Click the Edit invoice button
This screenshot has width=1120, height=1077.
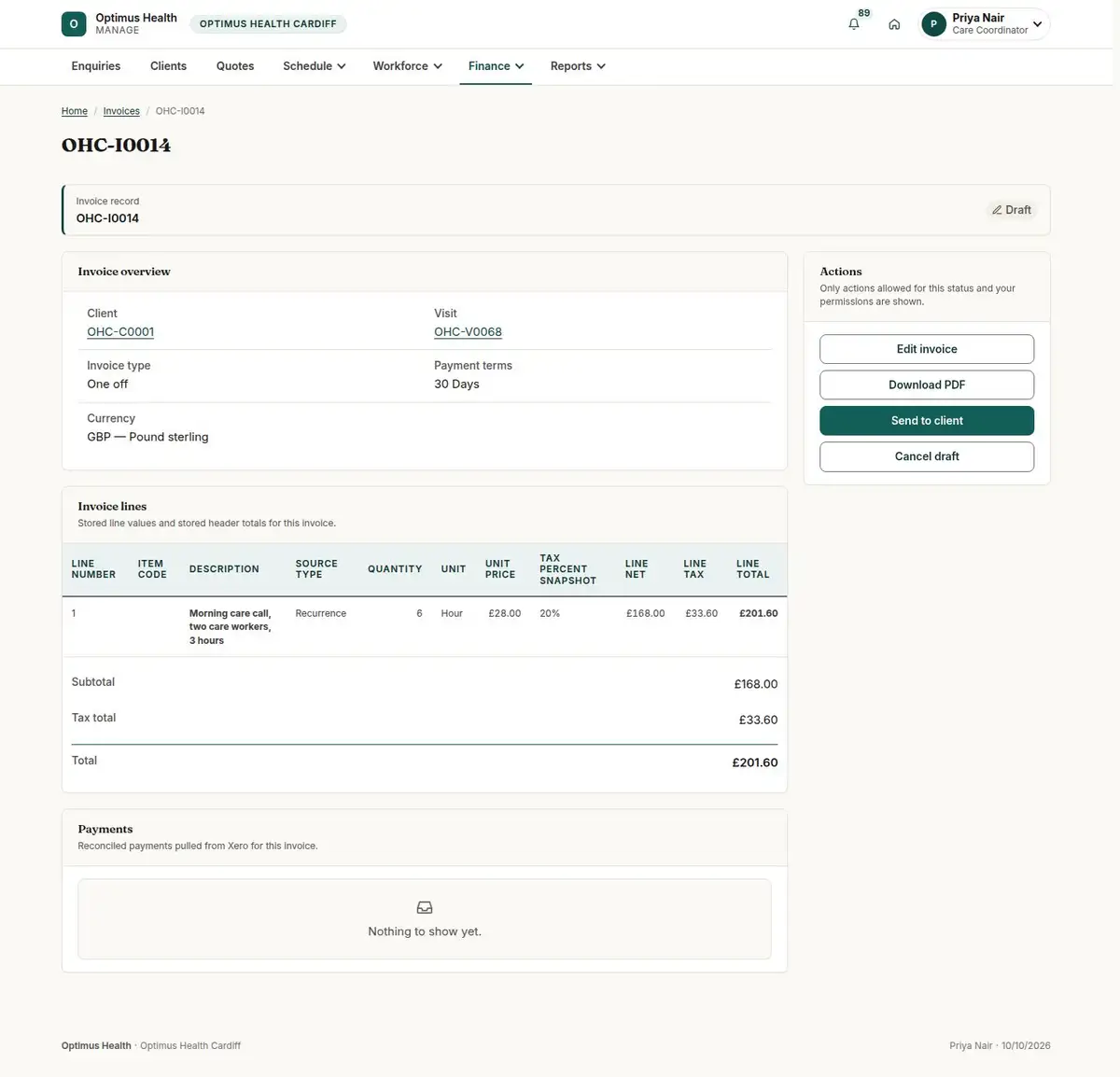pos(927,349)
